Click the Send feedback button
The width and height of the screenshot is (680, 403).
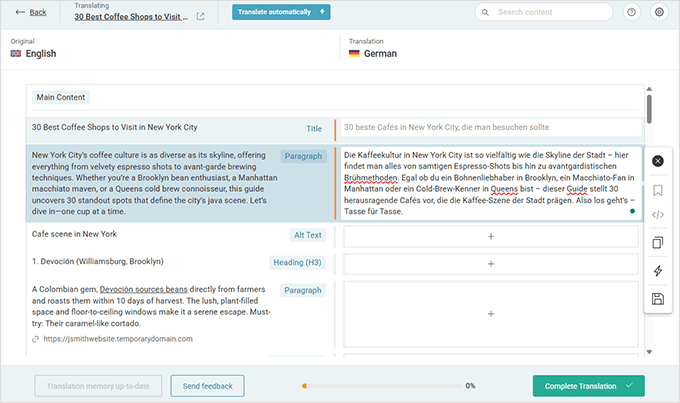207,386
